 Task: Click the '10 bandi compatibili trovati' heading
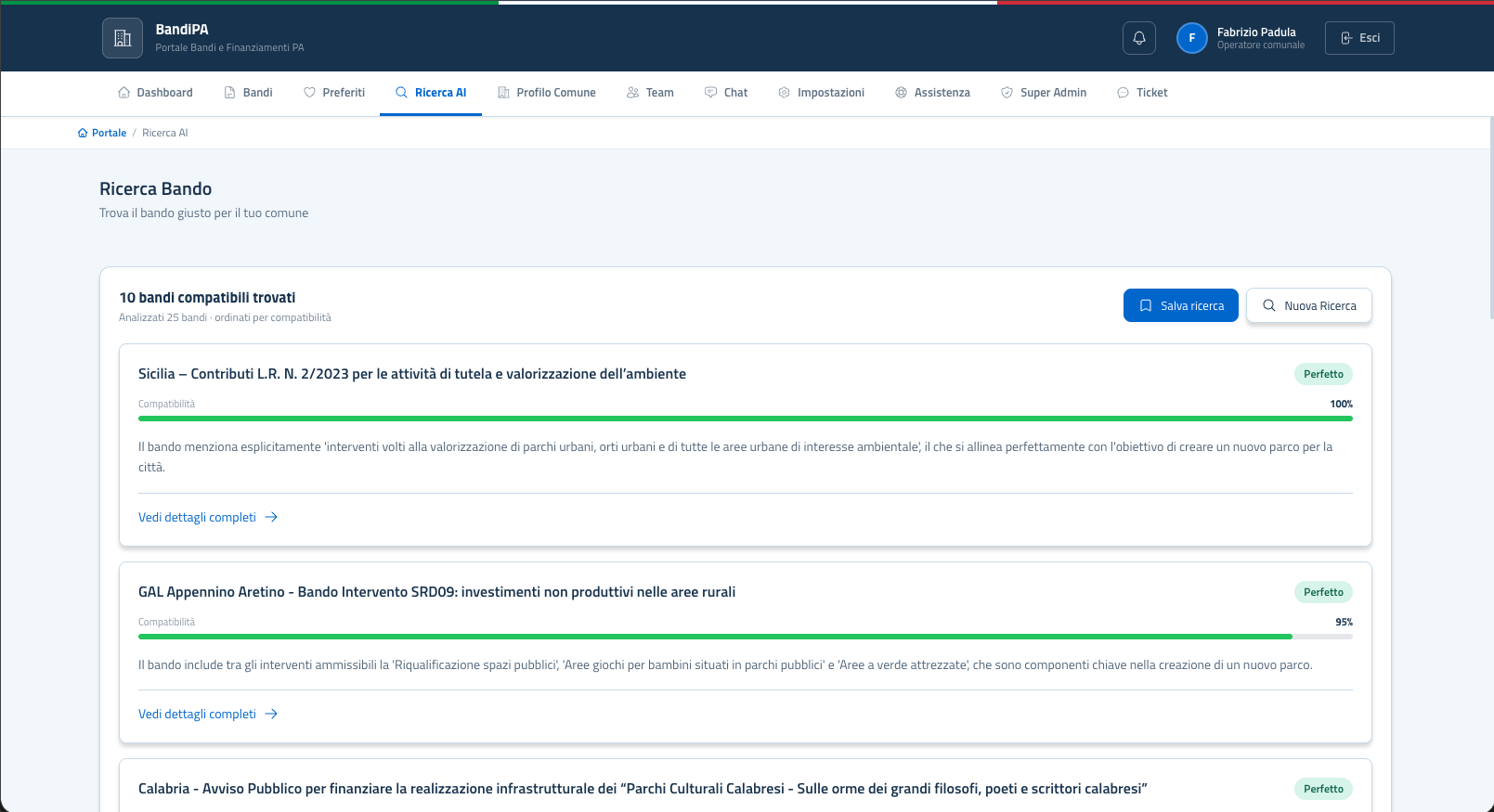pos(207,298)
